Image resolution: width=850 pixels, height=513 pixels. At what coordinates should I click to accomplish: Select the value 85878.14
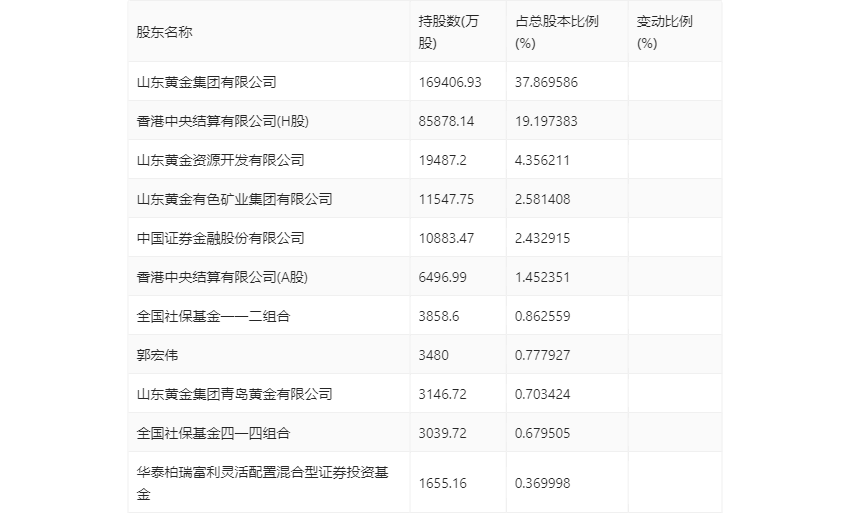tap(446, 121)
